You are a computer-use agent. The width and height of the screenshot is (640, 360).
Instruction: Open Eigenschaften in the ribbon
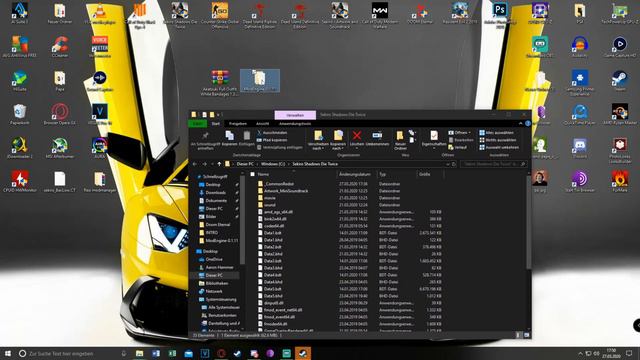coord(434,139)
